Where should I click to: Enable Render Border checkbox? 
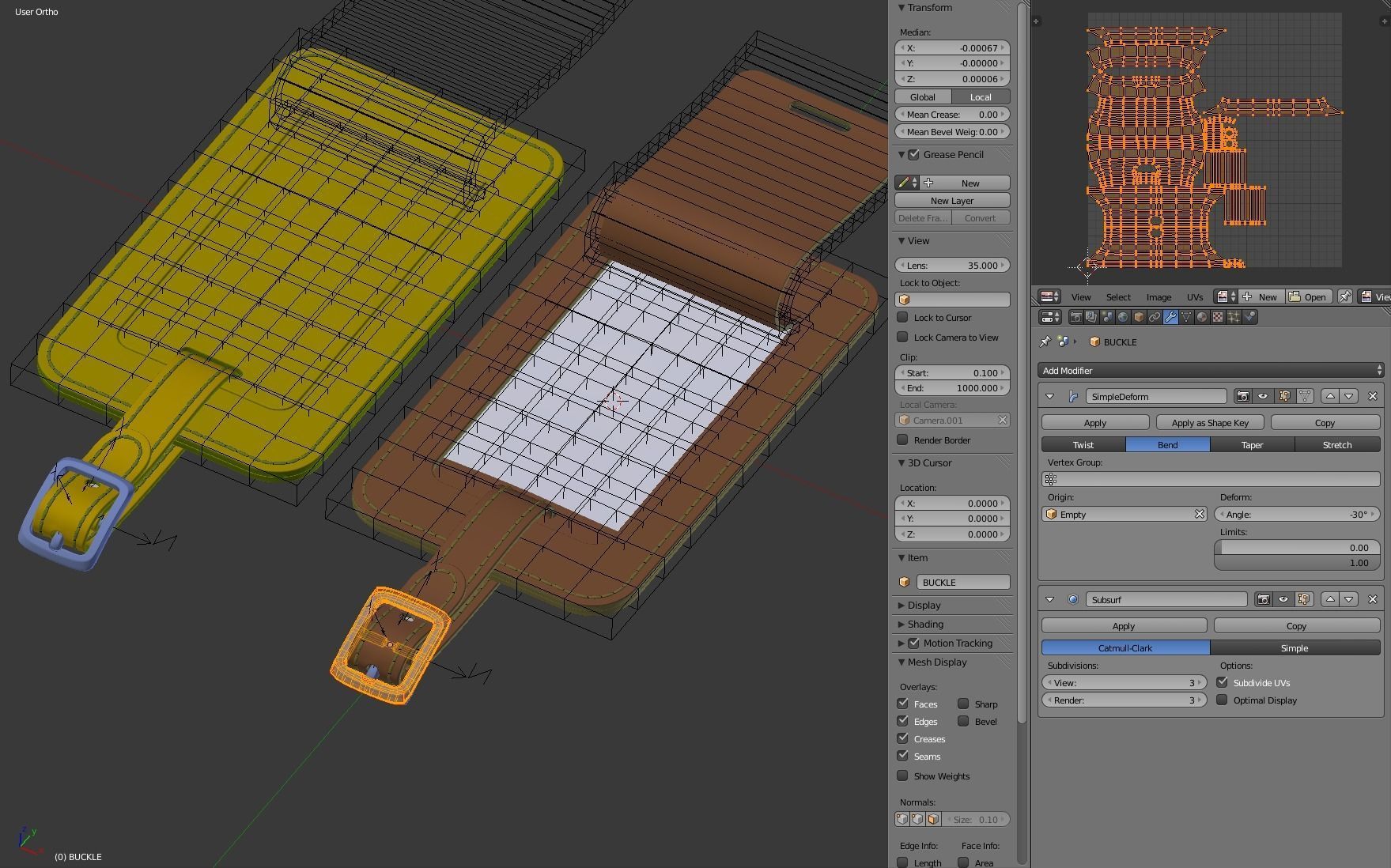coord(902,440)
